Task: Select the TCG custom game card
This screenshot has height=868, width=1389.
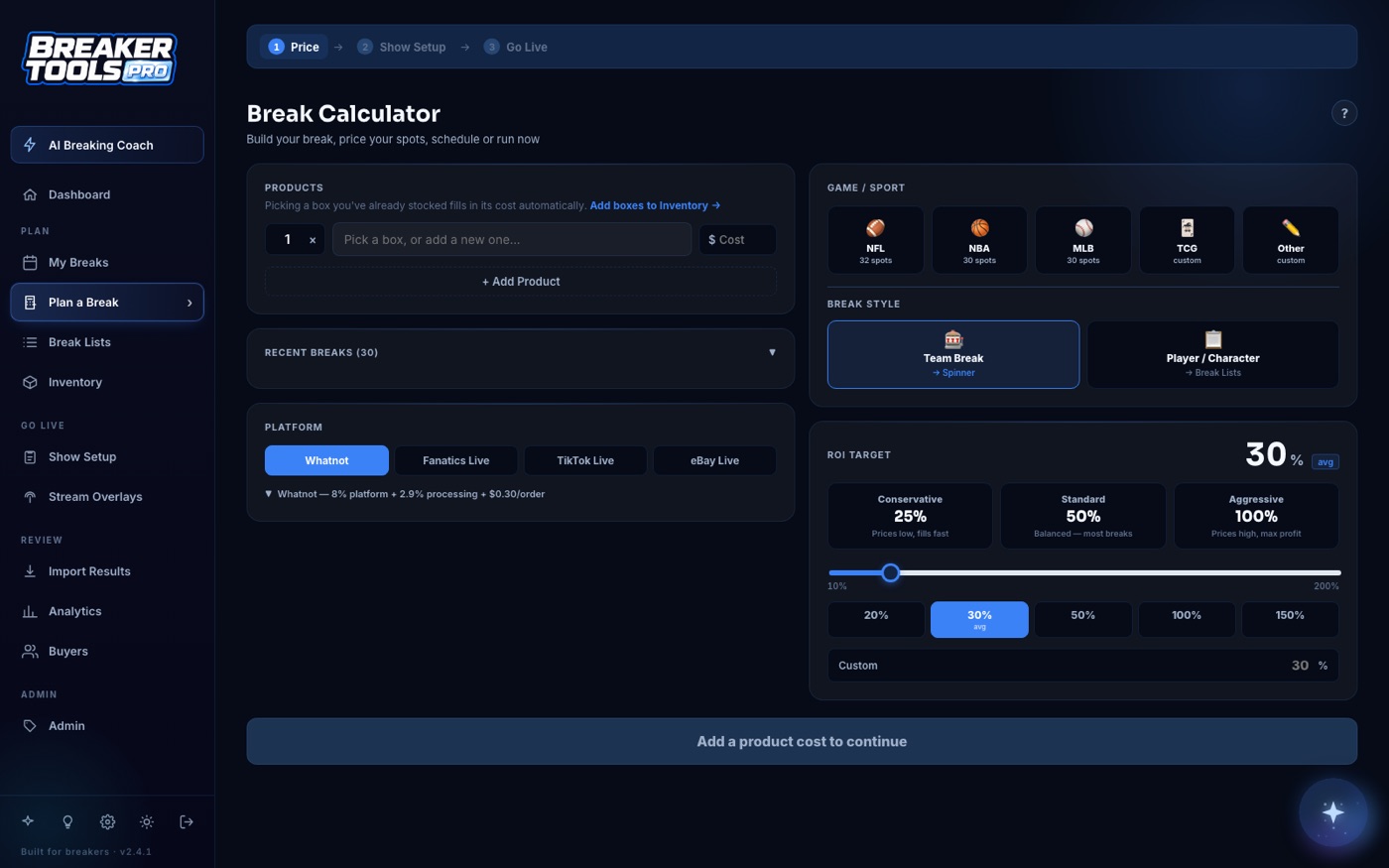Action: coord(1187,240)
